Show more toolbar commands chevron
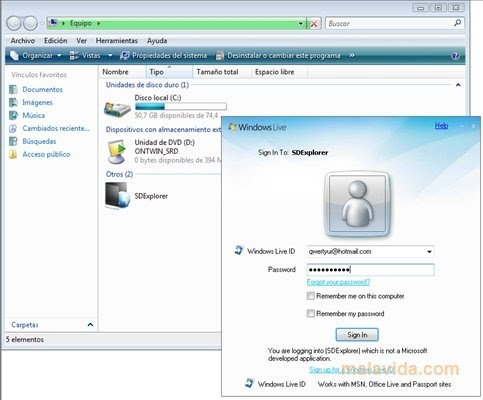The width and height of the screenshot is (483, 400). [352, 56]
